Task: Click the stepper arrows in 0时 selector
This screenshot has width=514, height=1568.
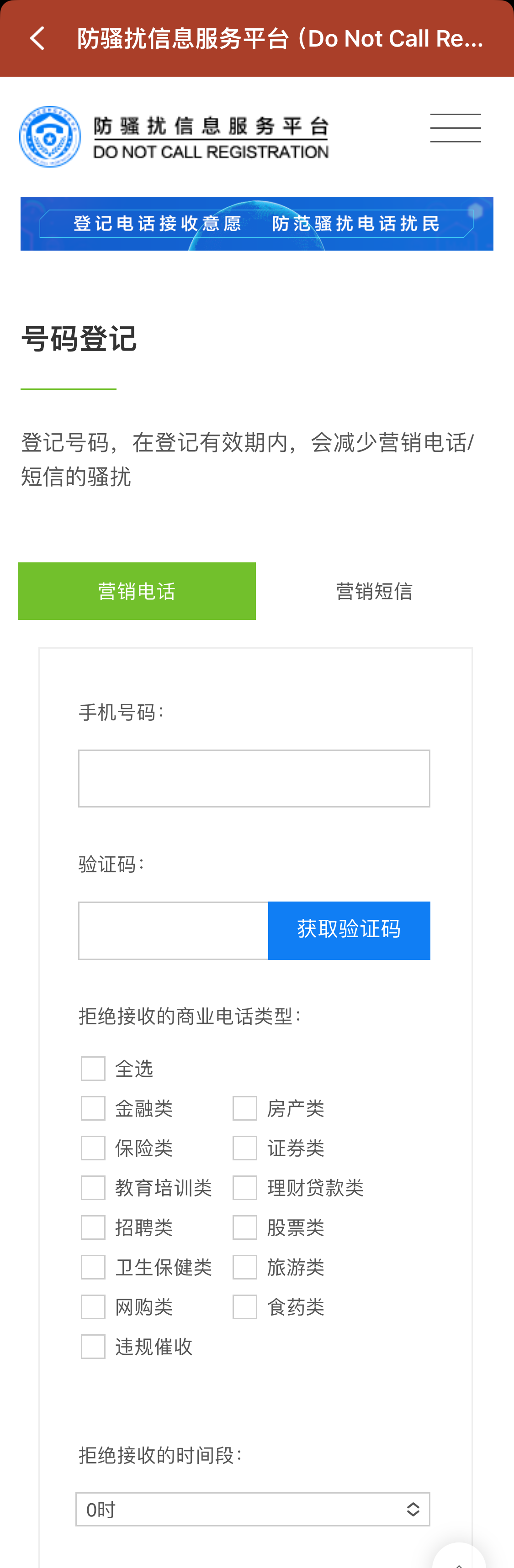Action: 413,1509
